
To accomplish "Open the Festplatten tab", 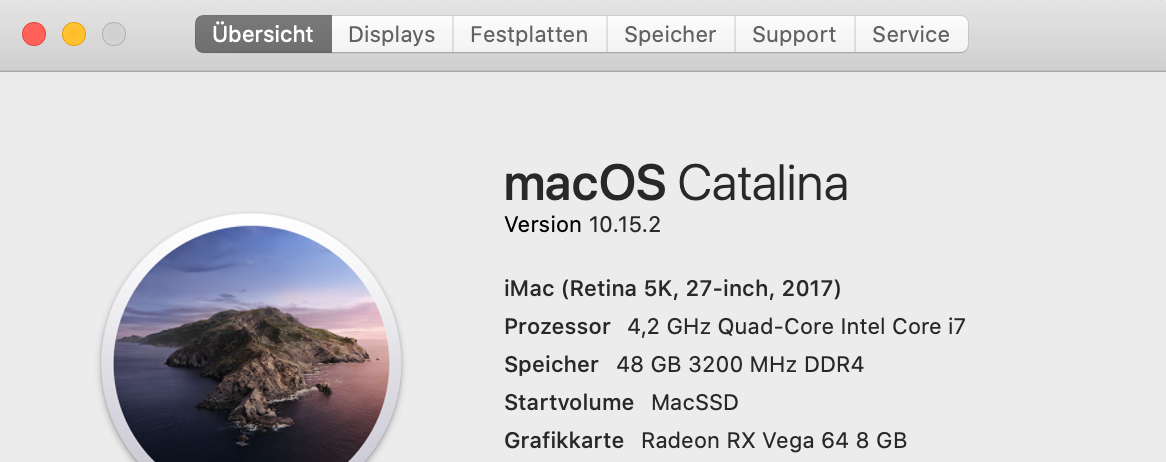I will 529,34.
